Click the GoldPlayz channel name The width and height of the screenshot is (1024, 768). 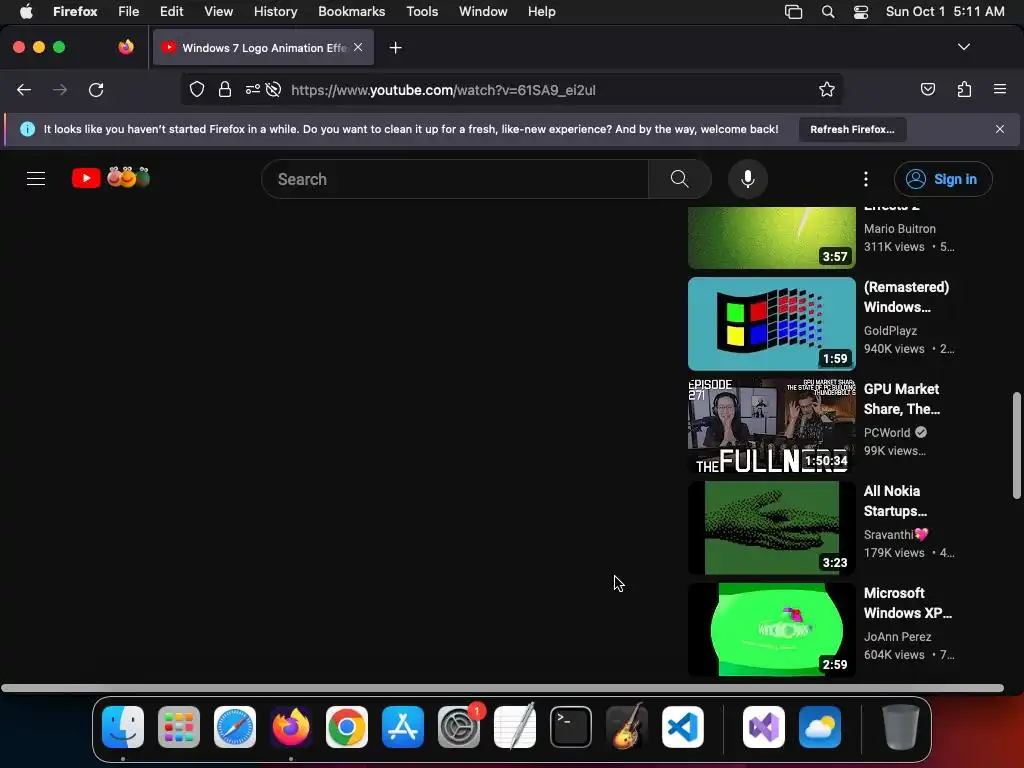point(890,330)
